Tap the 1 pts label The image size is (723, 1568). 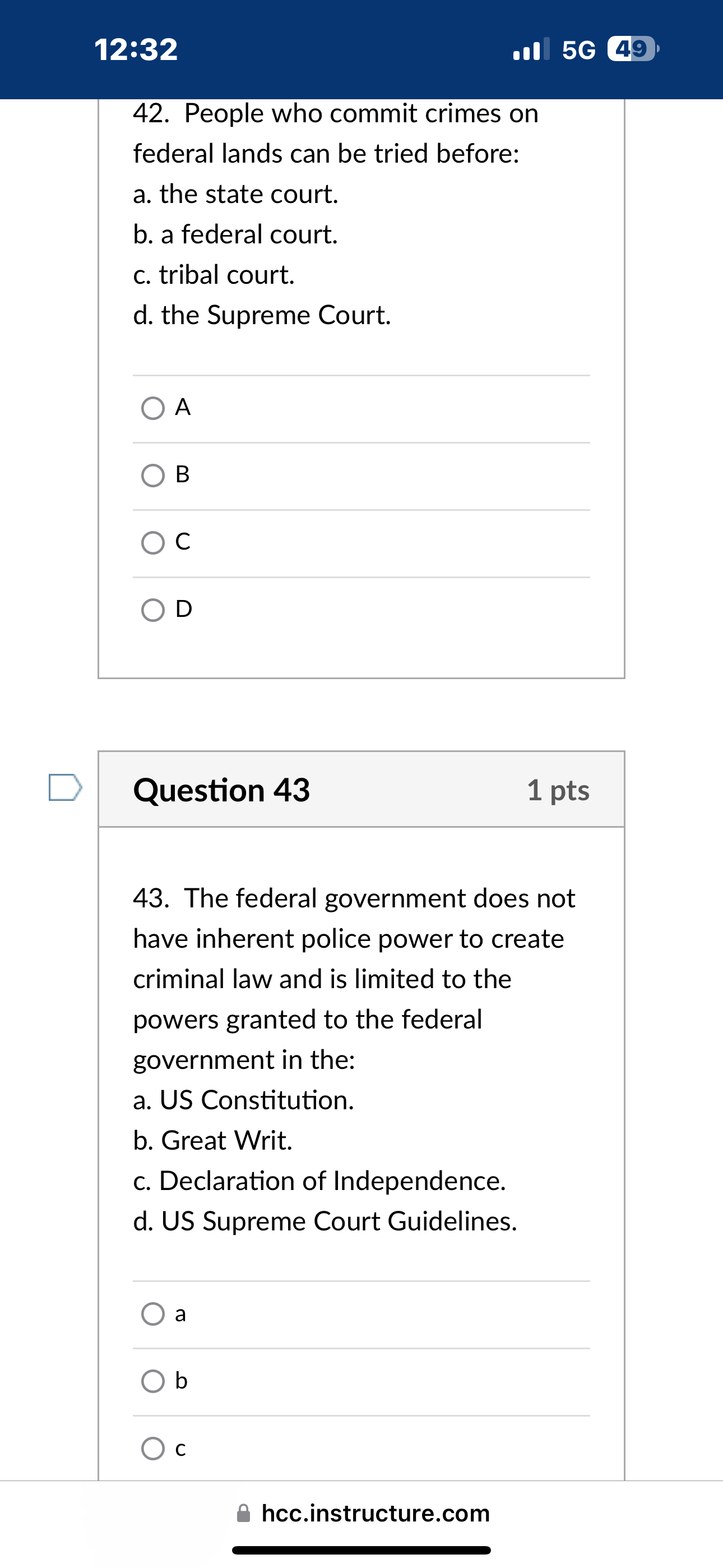(558, 790)
